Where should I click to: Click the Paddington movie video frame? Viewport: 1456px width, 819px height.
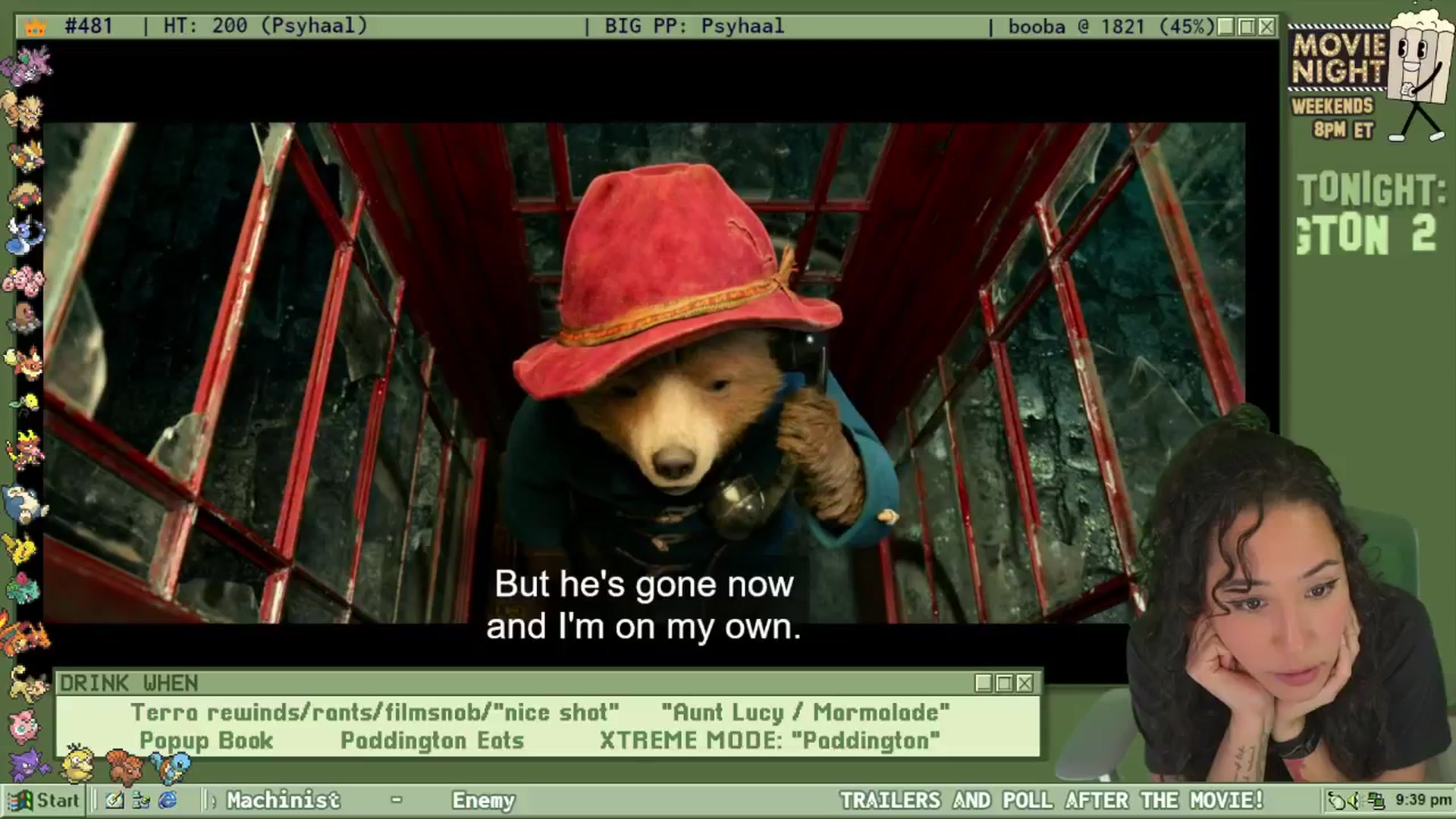(x=643, y=373)
